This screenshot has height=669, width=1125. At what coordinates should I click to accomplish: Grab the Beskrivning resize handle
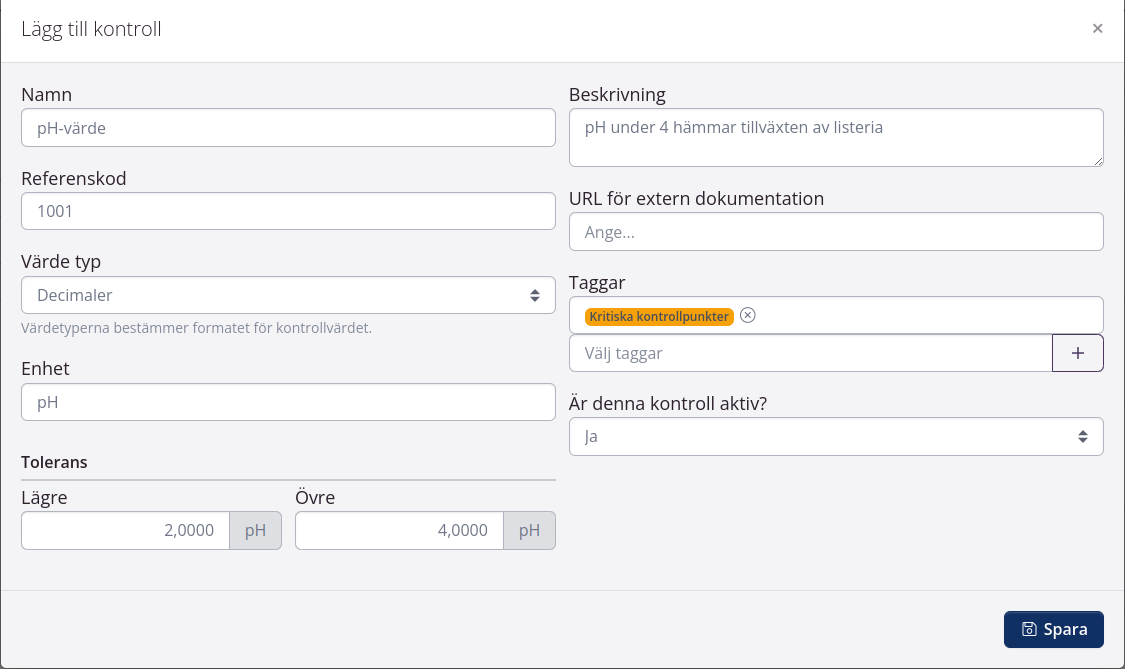pyautogui.click(x=1098, y=162)
